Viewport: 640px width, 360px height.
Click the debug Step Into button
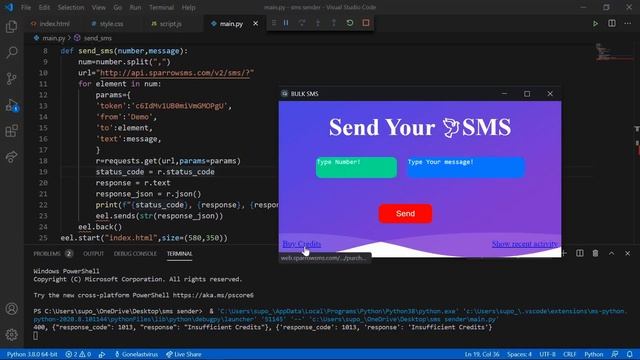318,23
